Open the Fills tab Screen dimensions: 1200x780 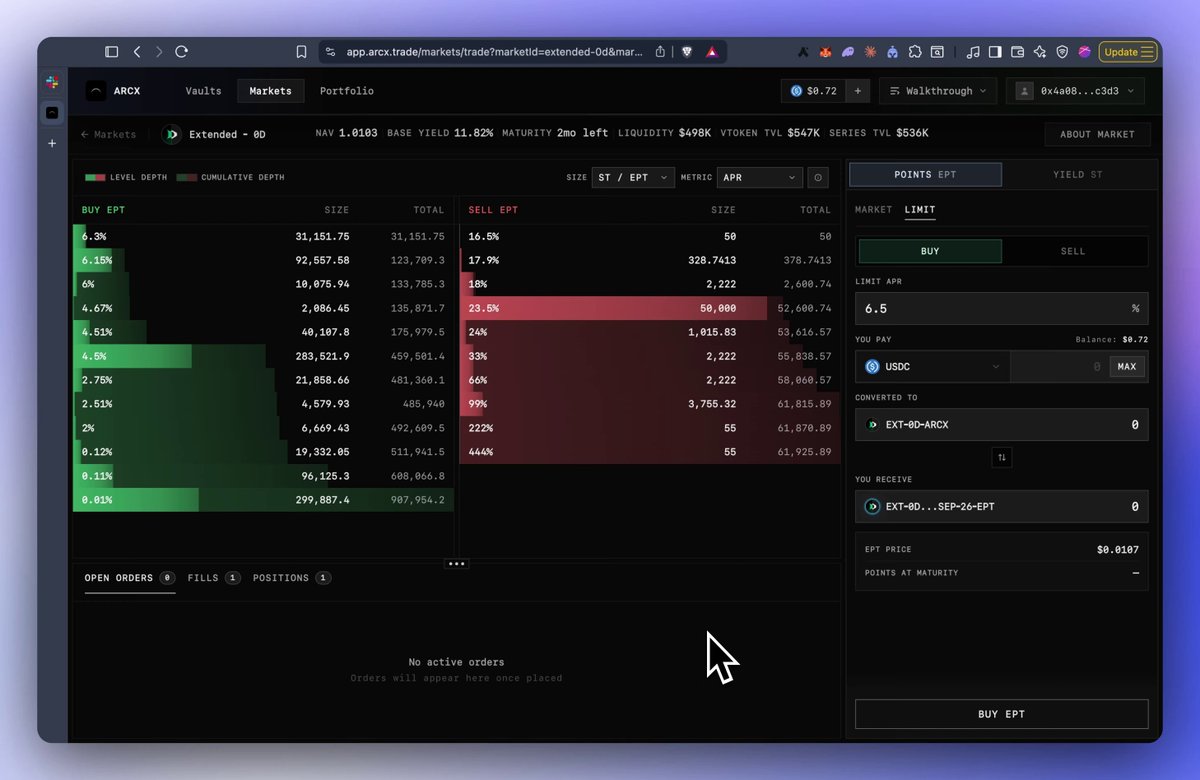(x=213, y=578)
